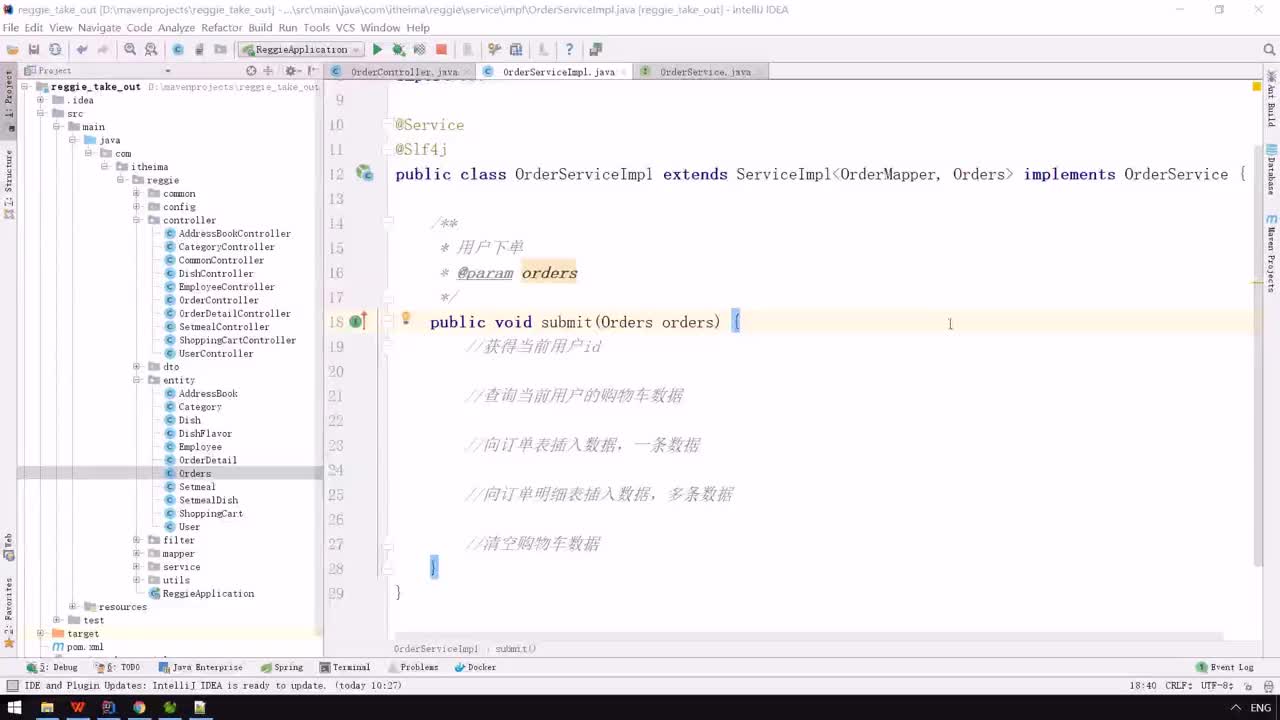Stop the running application red square
The width and height of the screenshot is (1280, 720).
[x=441, y=49]
